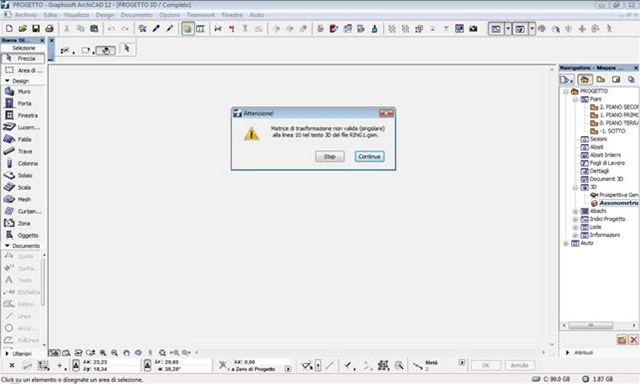Click the red X delete icon in Navigator
This screenshot has height=384, width=640.
[x=633, y=340]
